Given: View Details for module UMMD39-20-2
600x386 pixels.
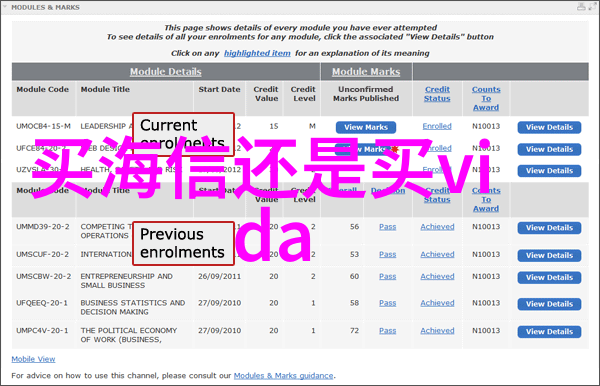Looking at the screenshot, I should pyautogui.click(x=549, y=228).
